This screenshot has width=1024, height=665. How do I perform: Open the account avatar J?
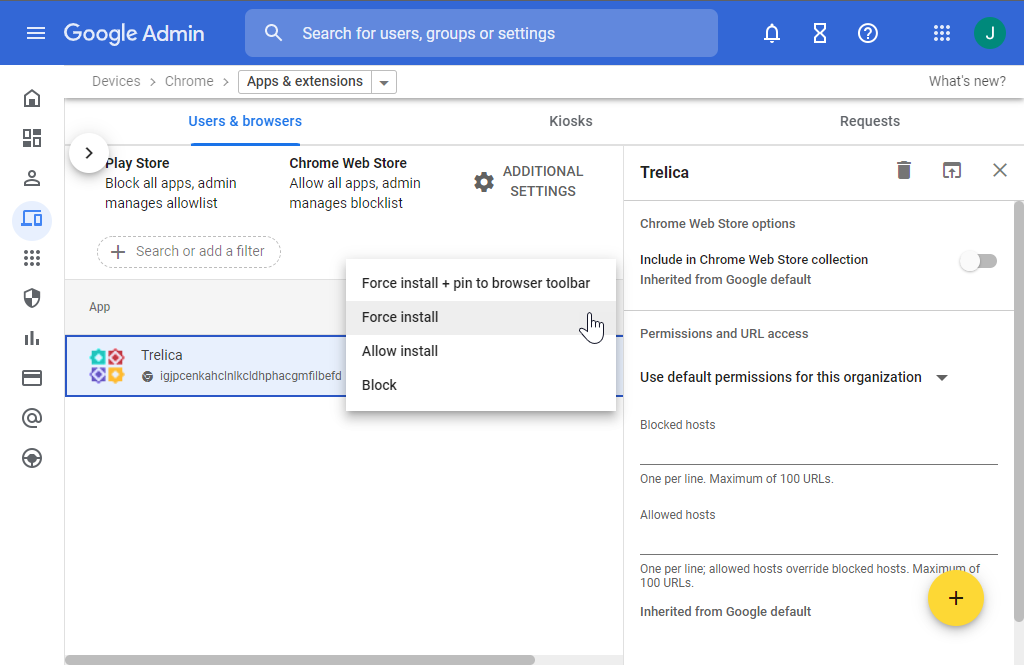(989, 33)
